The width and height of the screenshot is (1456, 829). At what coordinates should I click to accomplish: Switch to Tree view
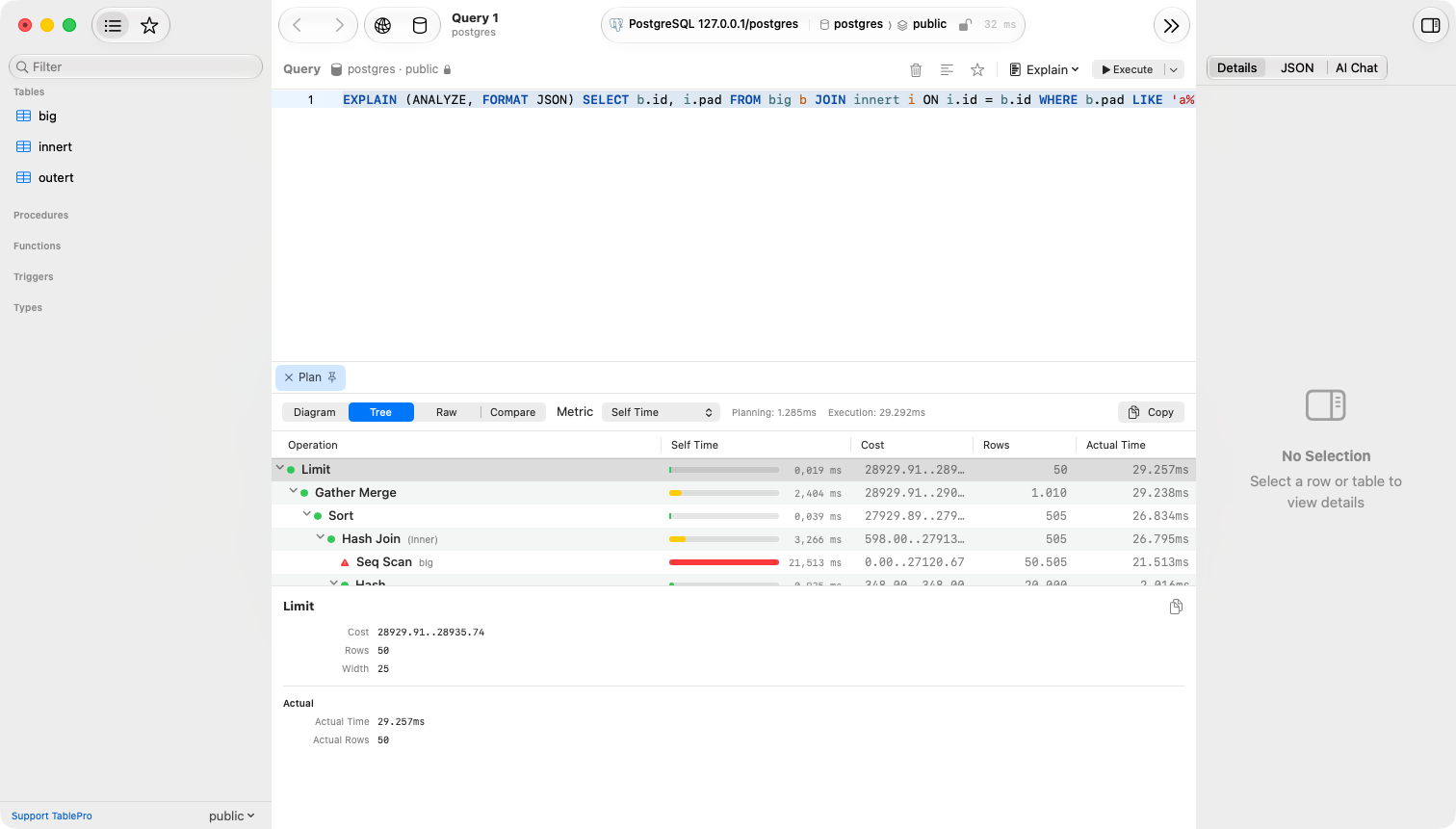pos(381,412)
